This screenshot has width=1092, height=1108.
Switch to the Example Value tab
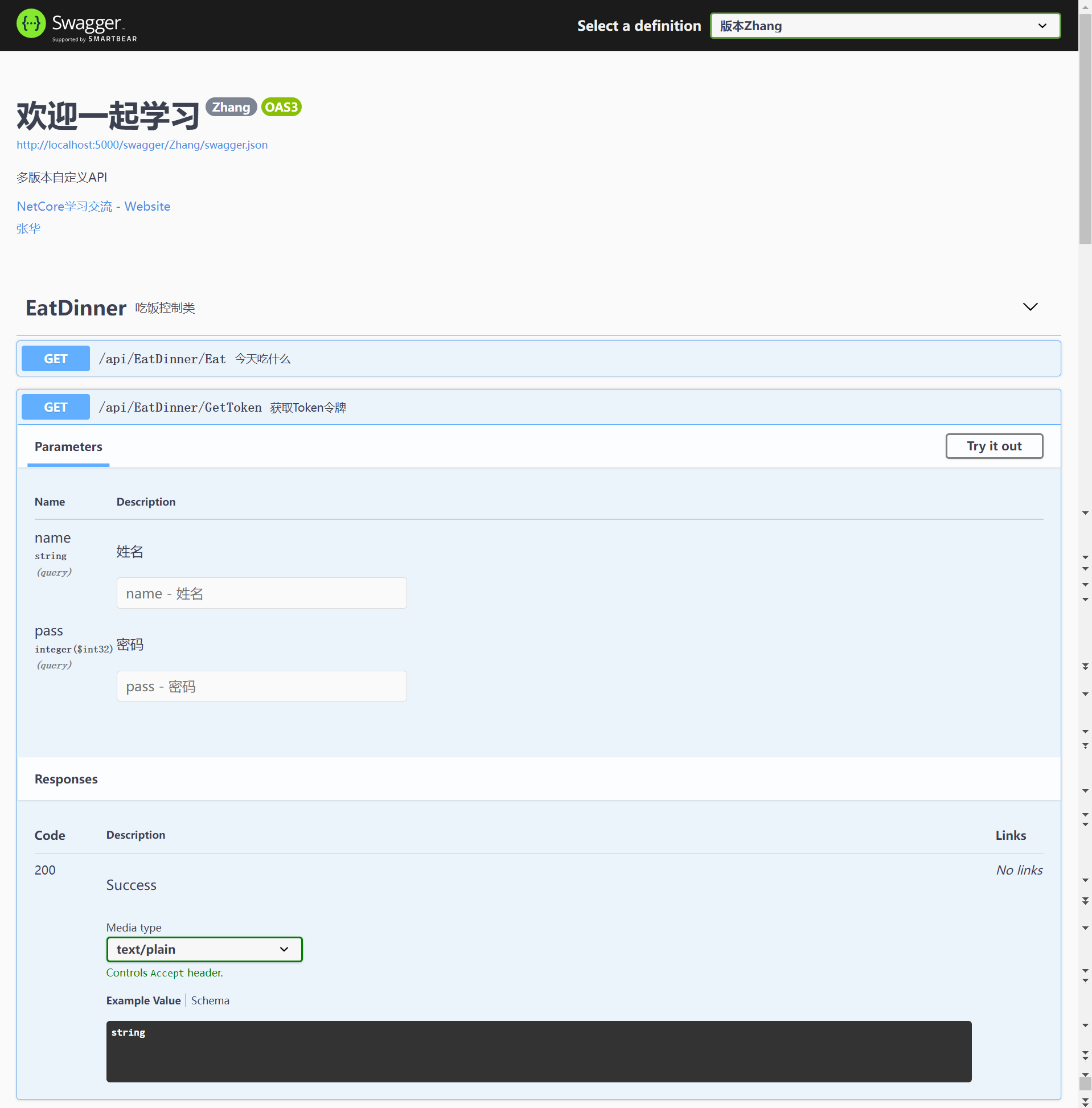pos(143,1000)
